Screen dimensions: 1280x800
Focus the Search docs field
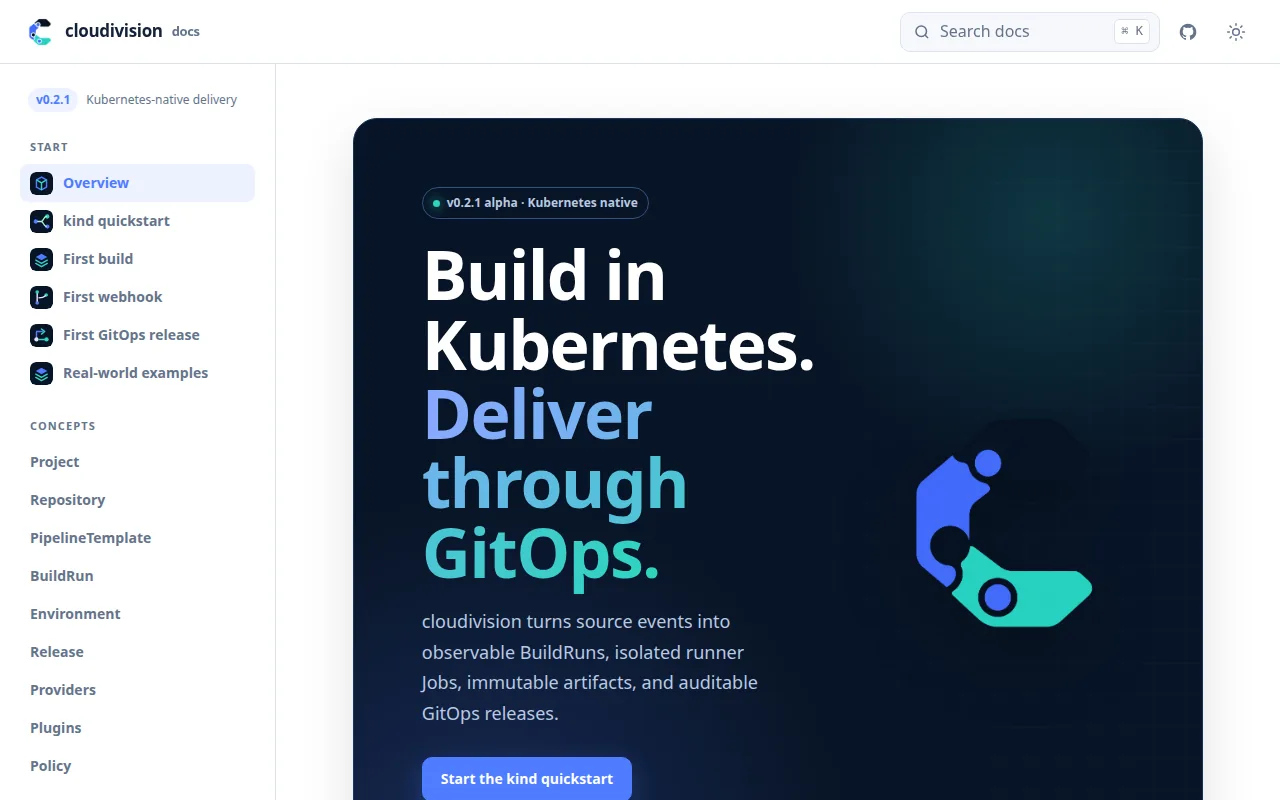[1030, 32]
